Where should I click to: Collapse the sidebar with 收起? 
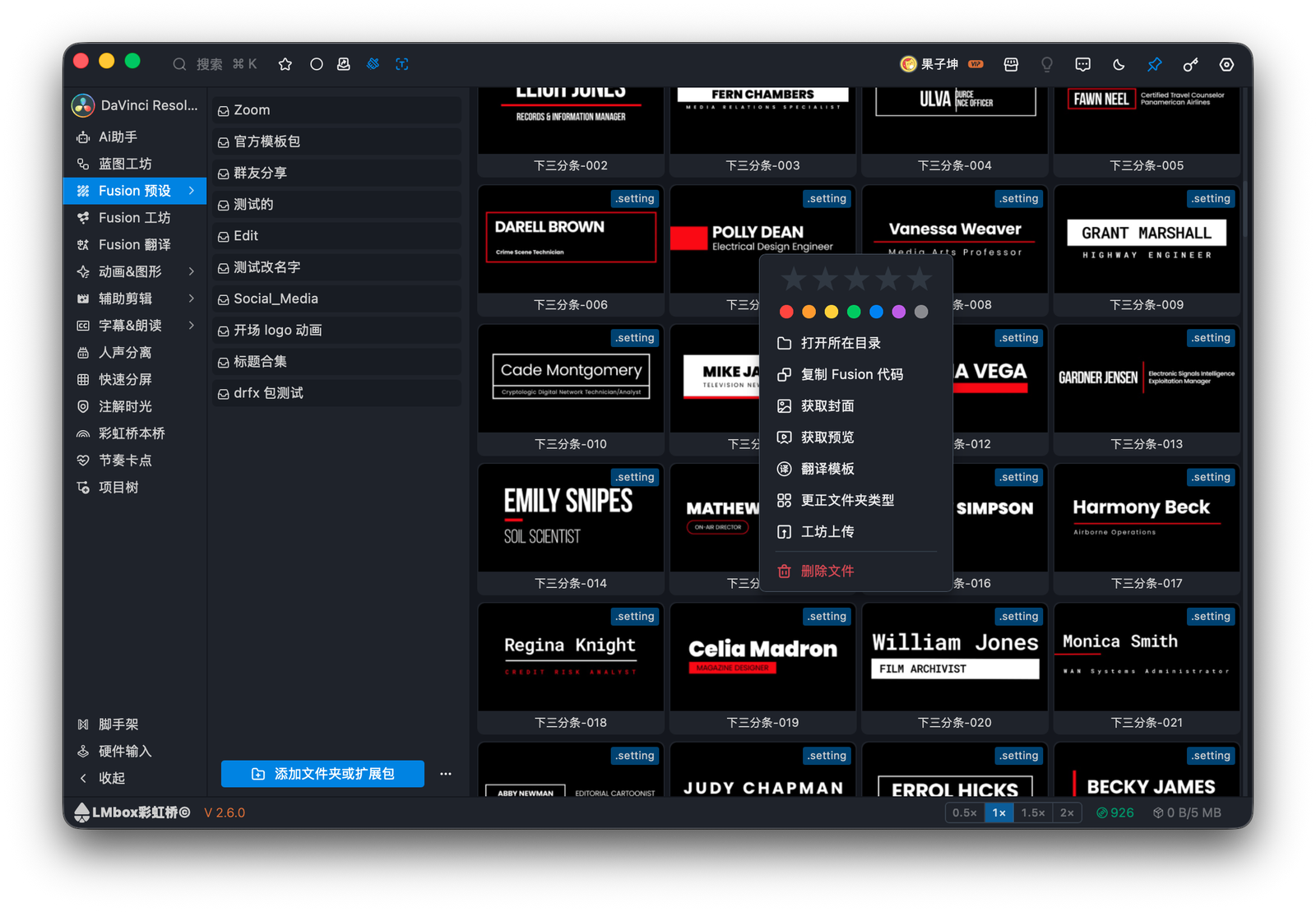tap(135, 778)
